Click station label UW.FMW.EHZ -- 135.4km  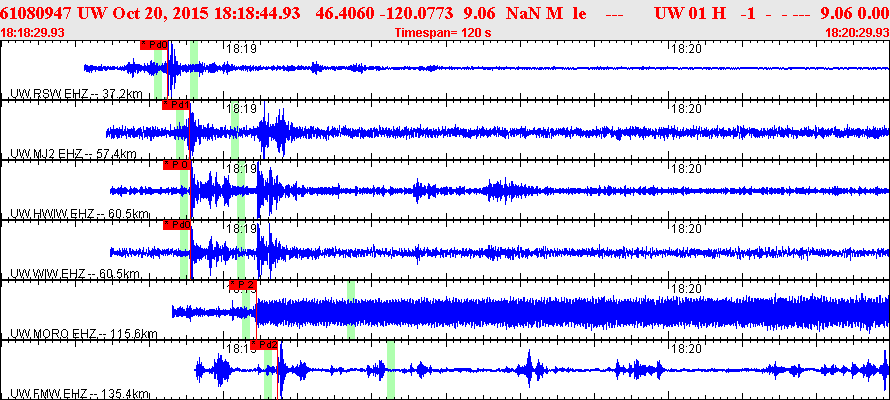coord(79,394)
